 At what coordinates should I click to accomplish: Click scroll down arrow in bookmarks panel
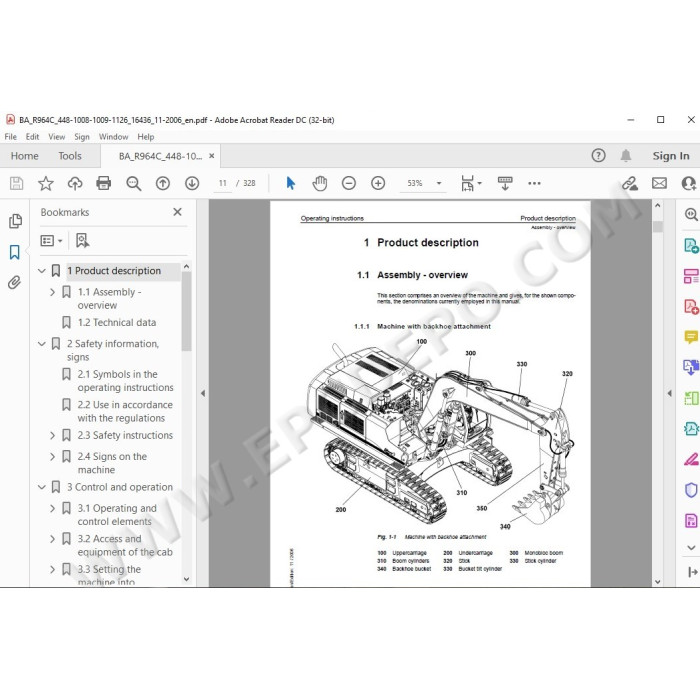click(187, 579)
